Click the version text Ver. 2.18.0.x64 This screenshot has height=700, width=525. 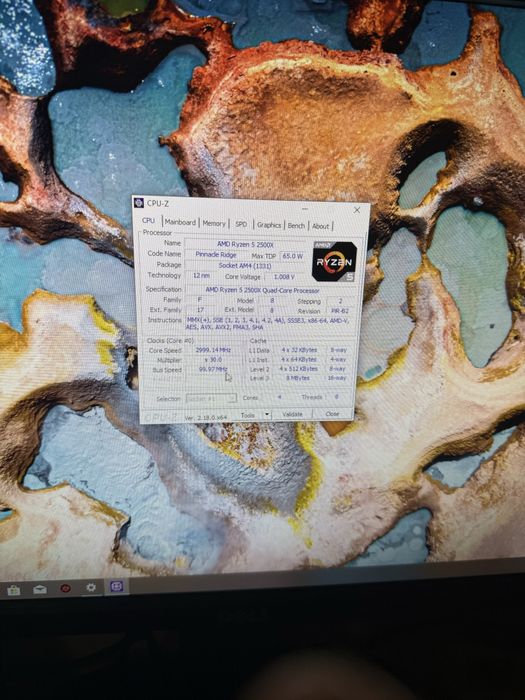[x=206, y=417]
